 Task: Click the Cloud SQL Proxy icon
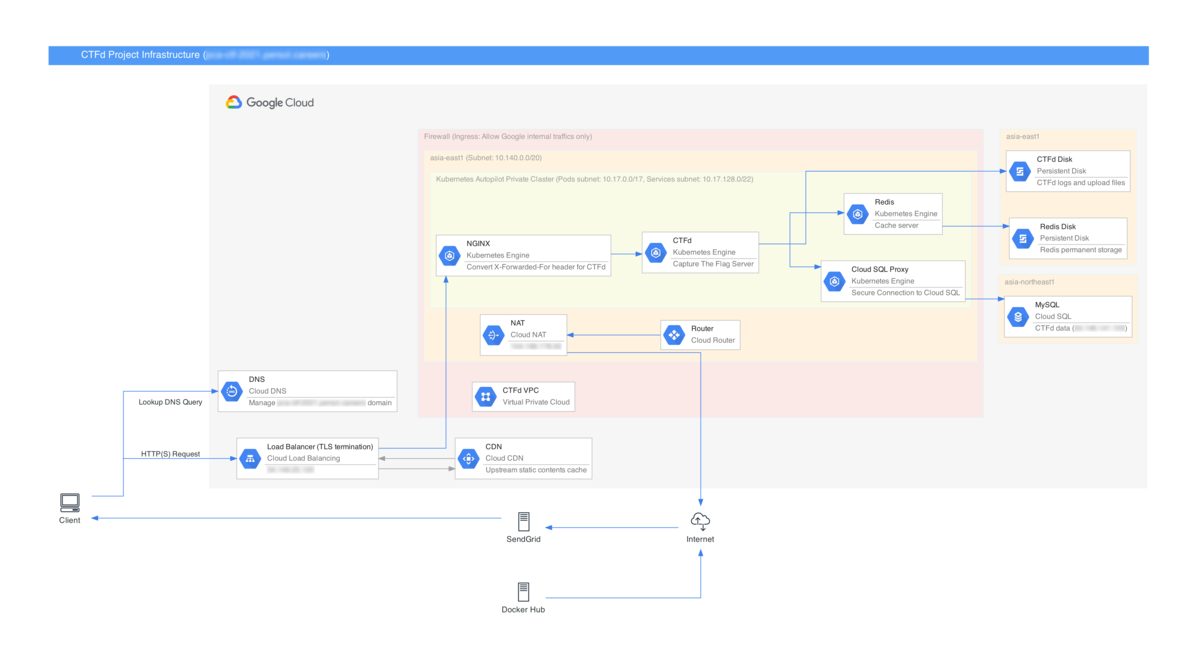[x=835, y=282]
